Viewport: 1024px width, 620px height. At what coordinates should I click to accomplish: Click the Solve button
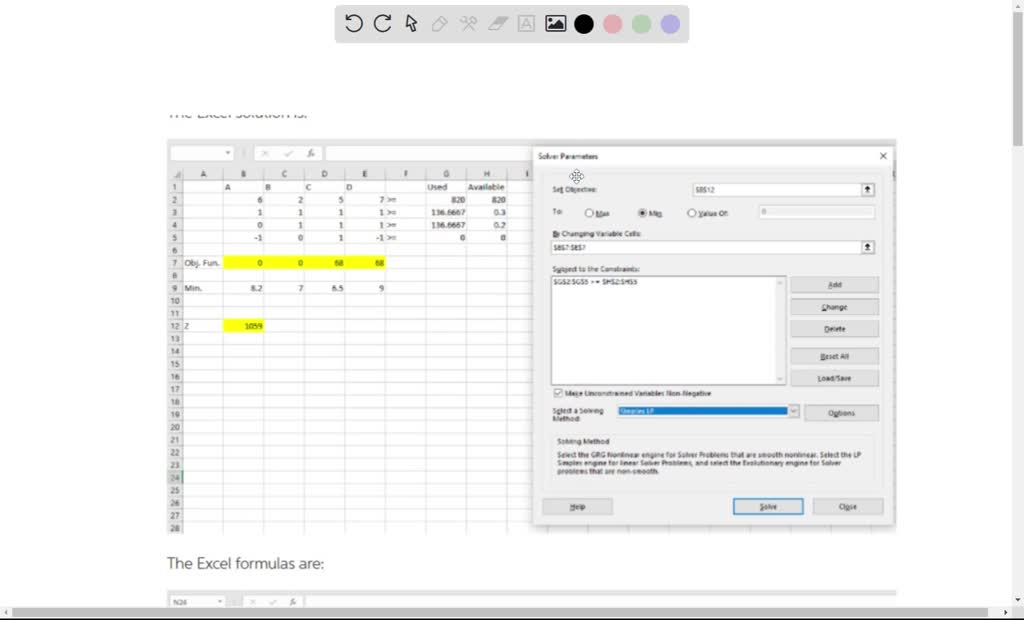click(x=767, y=506)
